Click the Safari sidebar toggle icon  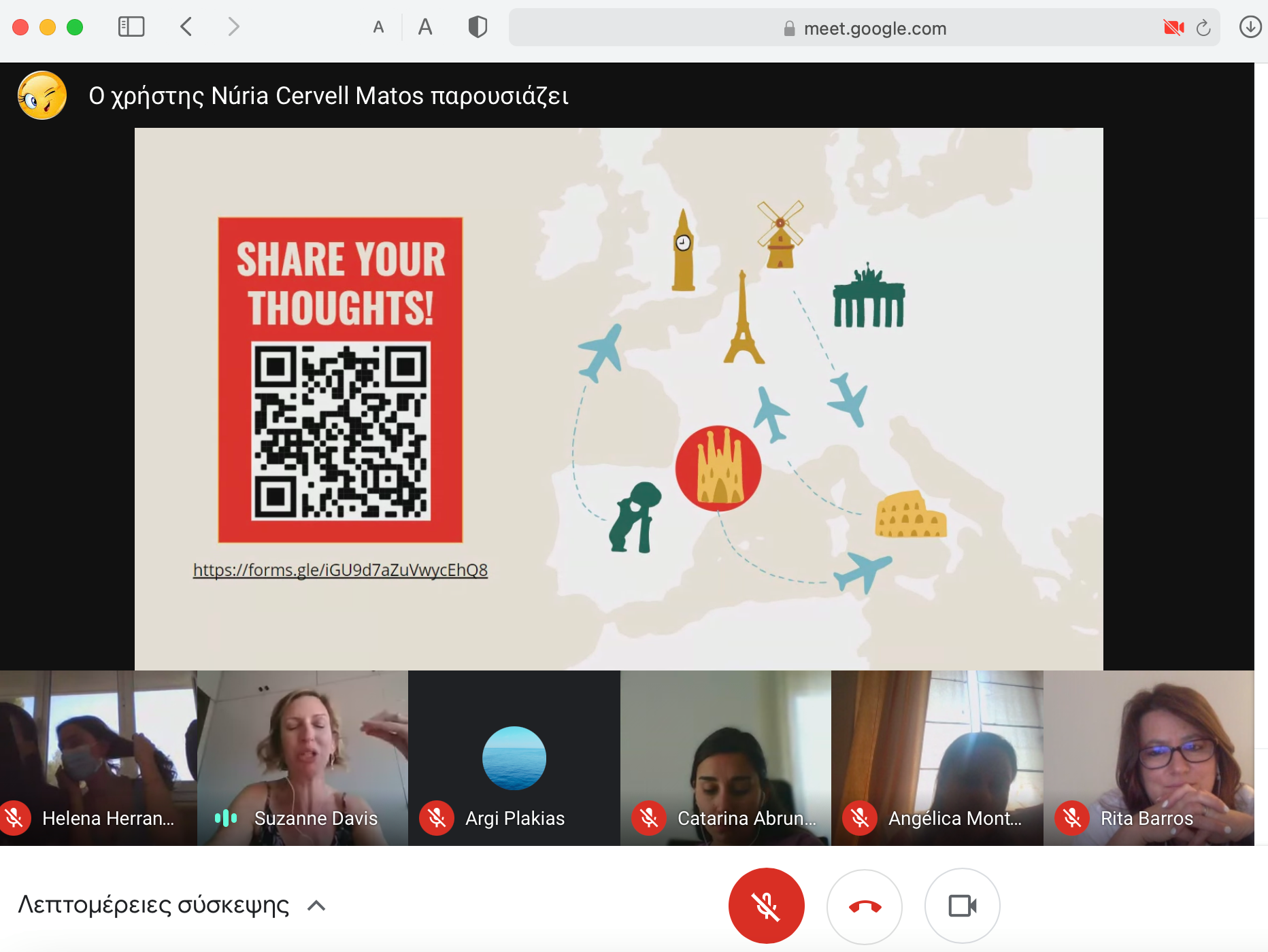point(131,27)
